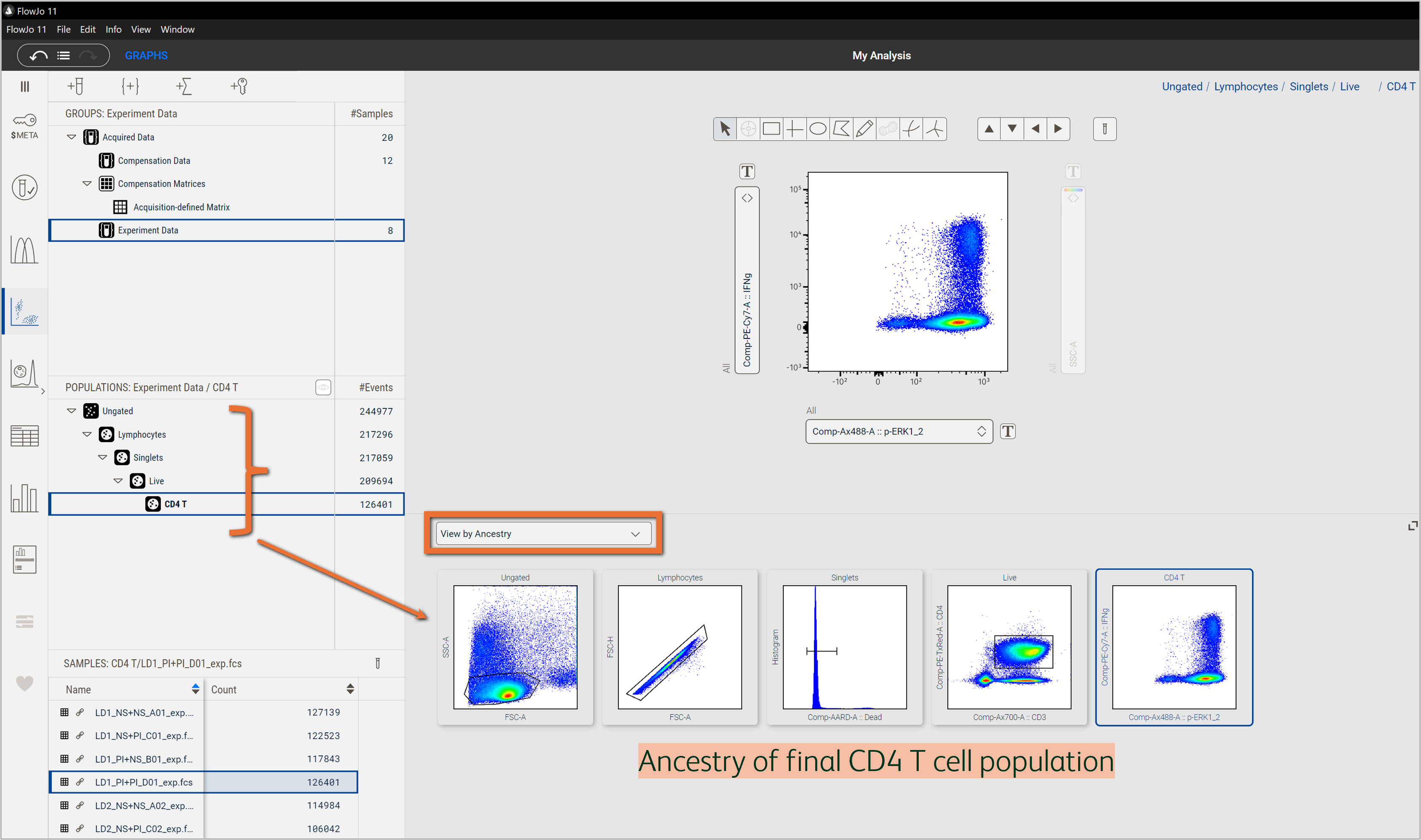Sort samples by Name column arrows

click(x=195, y=689)
